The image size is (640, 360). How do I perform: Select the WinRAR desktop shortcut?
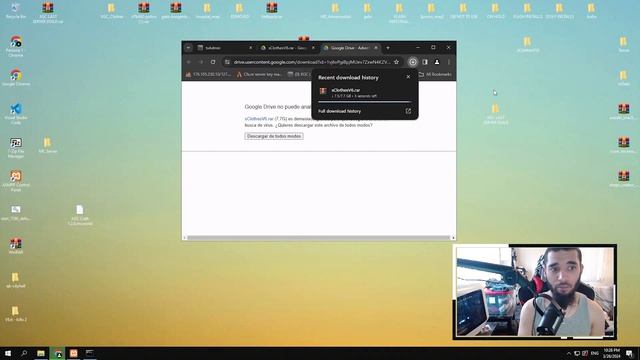click(16, 246)
